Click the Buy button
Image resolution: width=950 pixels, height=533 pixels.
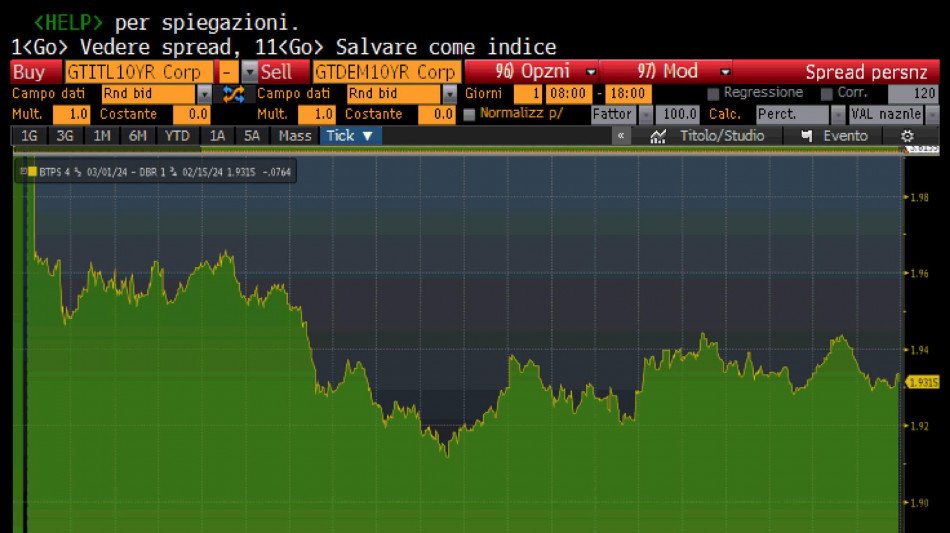(x=36, y=72)
